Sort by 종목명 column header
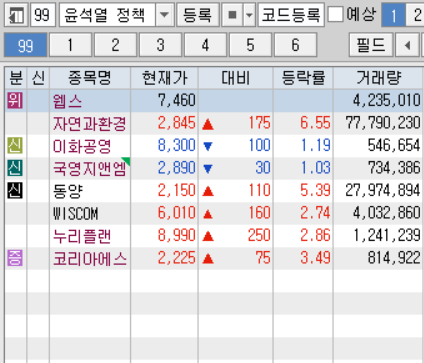 point(90,78)
